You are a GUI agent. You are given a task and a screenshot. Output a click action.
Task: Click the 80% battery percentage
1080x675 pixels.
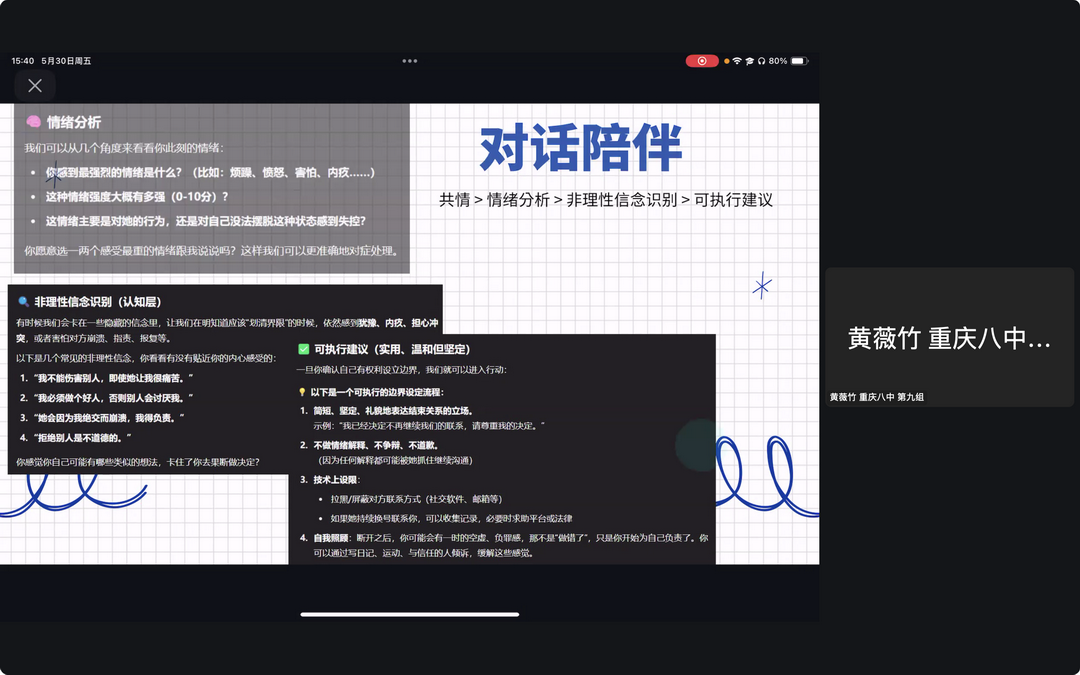(778, 61)
